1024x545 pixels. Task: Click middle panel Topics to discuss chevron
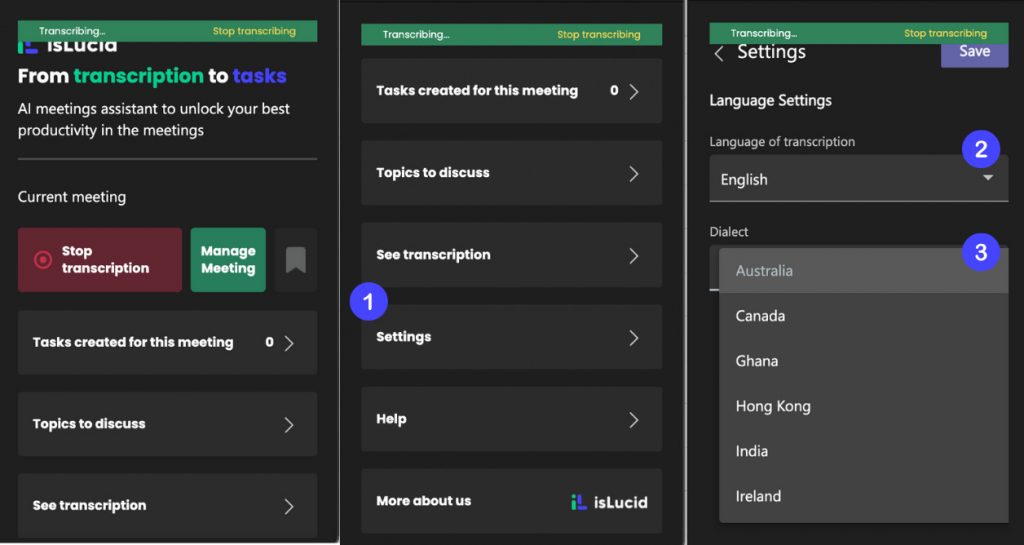tap(633, 174)
